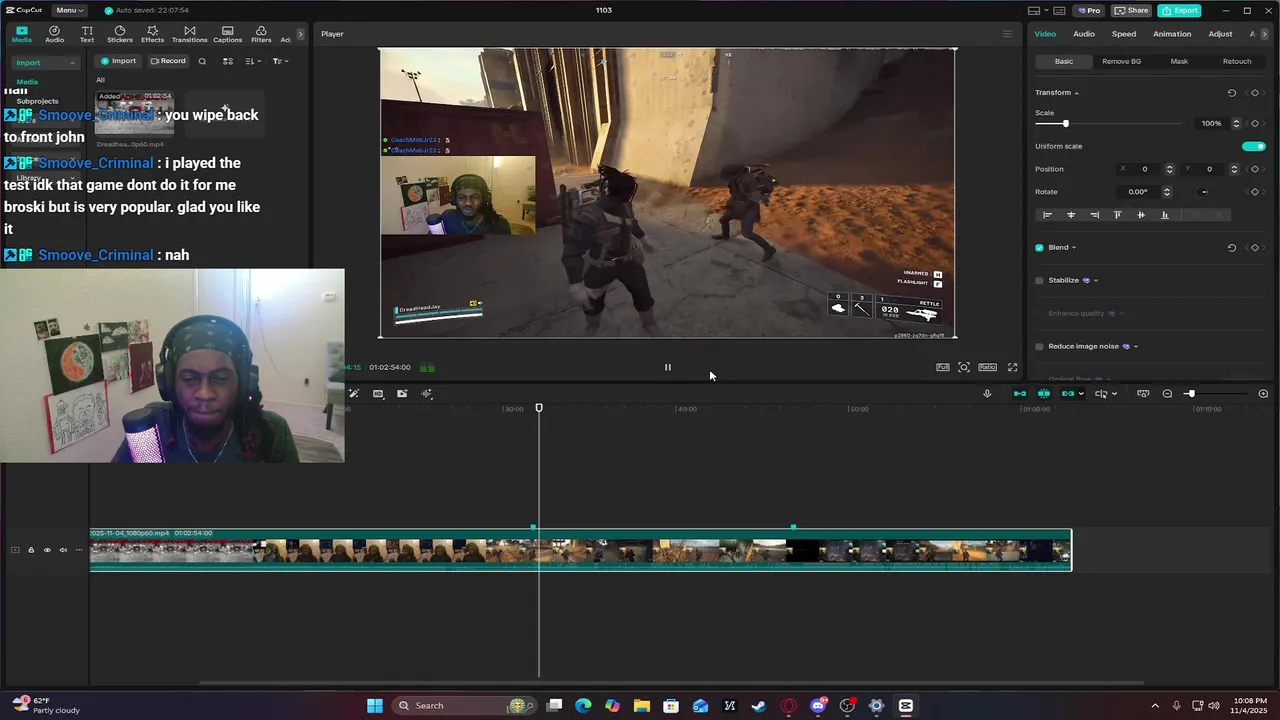Select the Retouch sub-tab
The width and height of the screenshot is (1280, 720).
tap(1237, 61)
